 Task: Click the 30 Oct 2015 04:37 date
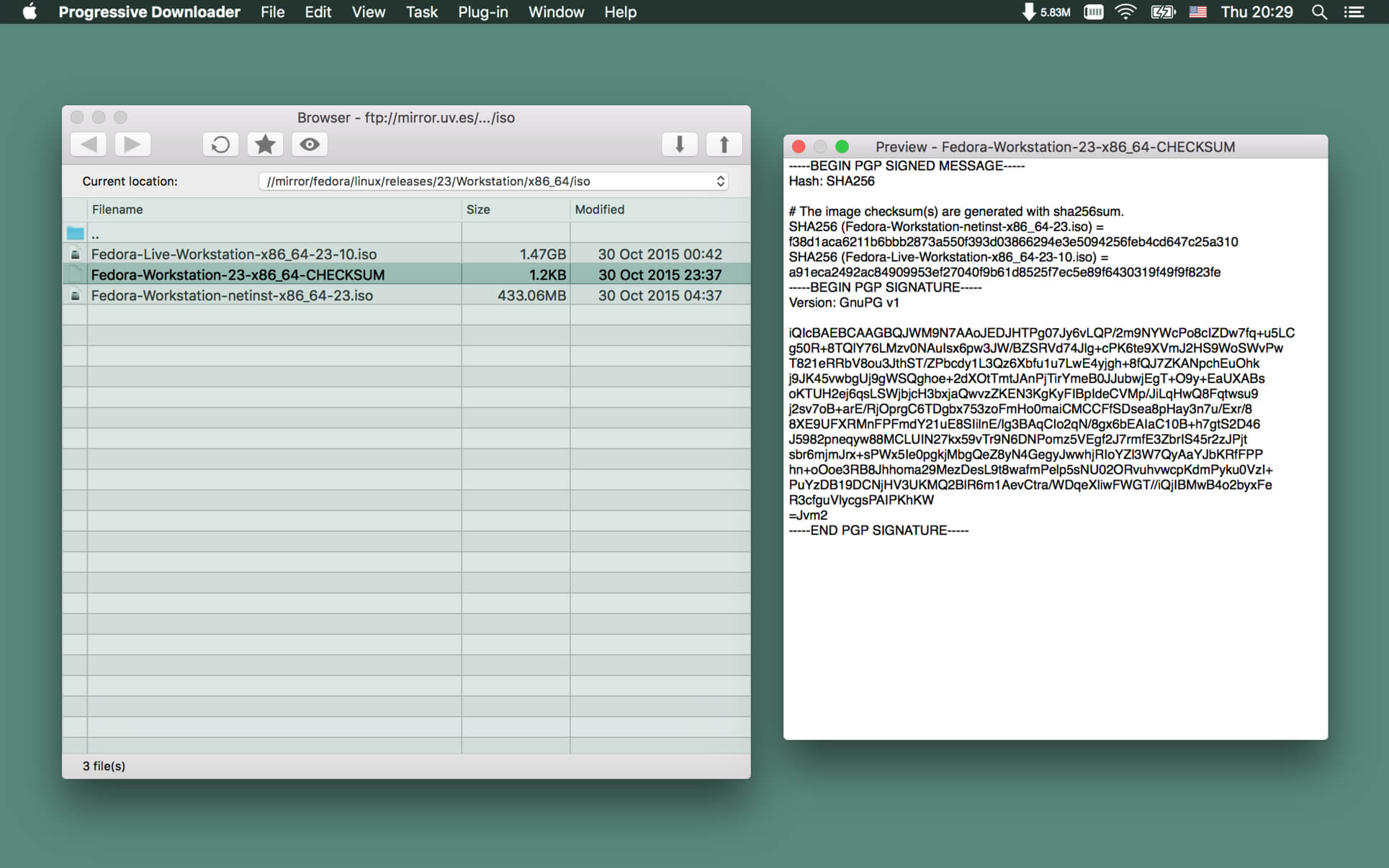[x=660, y=295]
